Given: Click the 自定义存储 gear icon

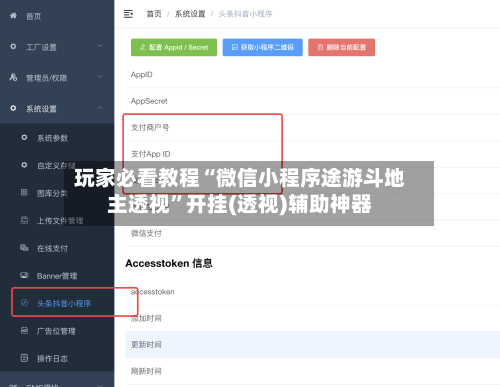Looking at the screenshot, I should pos(24,165).
